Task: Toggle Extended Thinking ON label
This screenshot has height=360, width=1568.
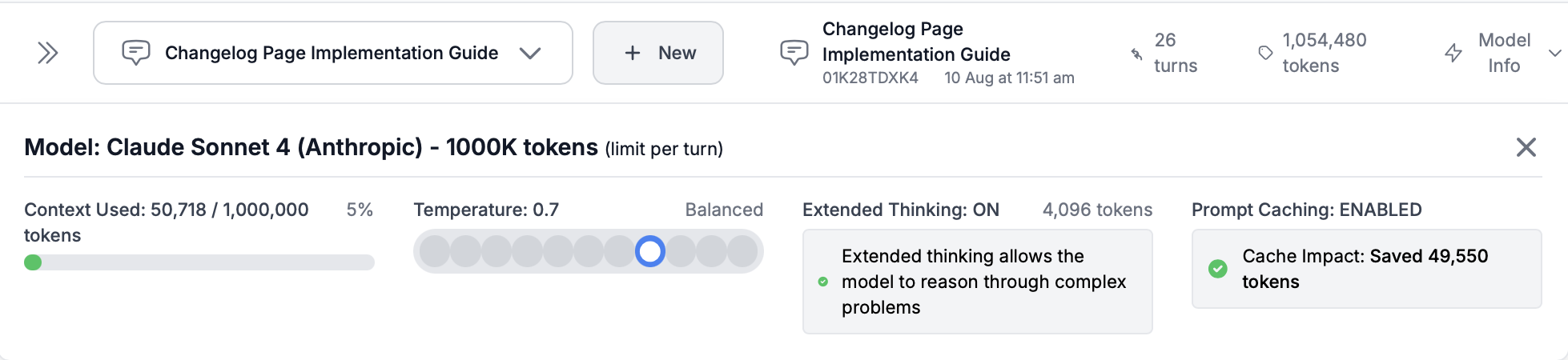Action: pyautogui.click(x=900, y=210)
